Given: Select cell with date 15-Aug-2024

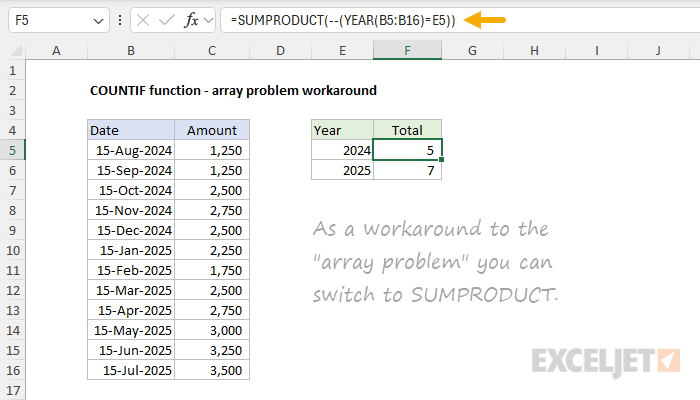Looking at the screenshot, I should 131,150.
